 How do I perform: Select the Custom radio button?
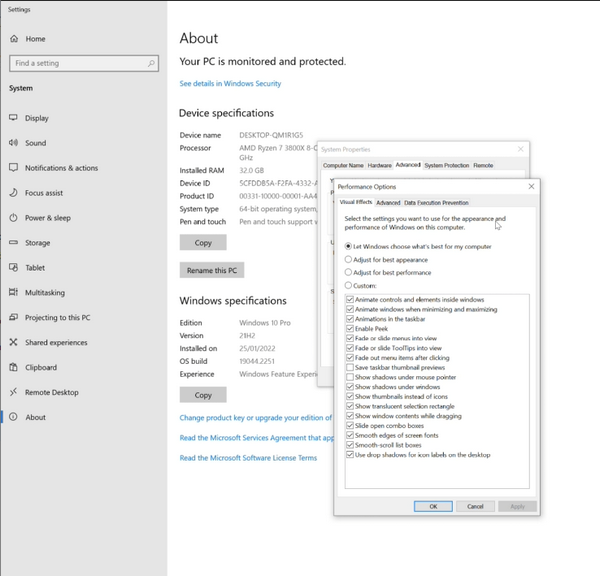(349, 285)
